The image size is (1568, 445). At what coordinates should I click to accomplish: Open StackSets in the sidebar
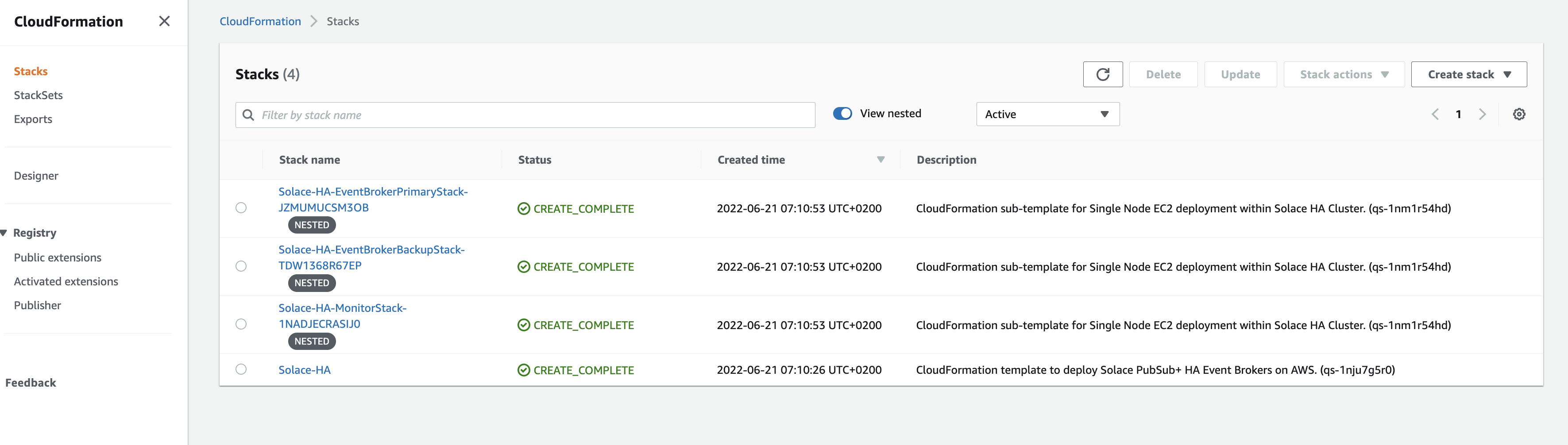(39, 96)
